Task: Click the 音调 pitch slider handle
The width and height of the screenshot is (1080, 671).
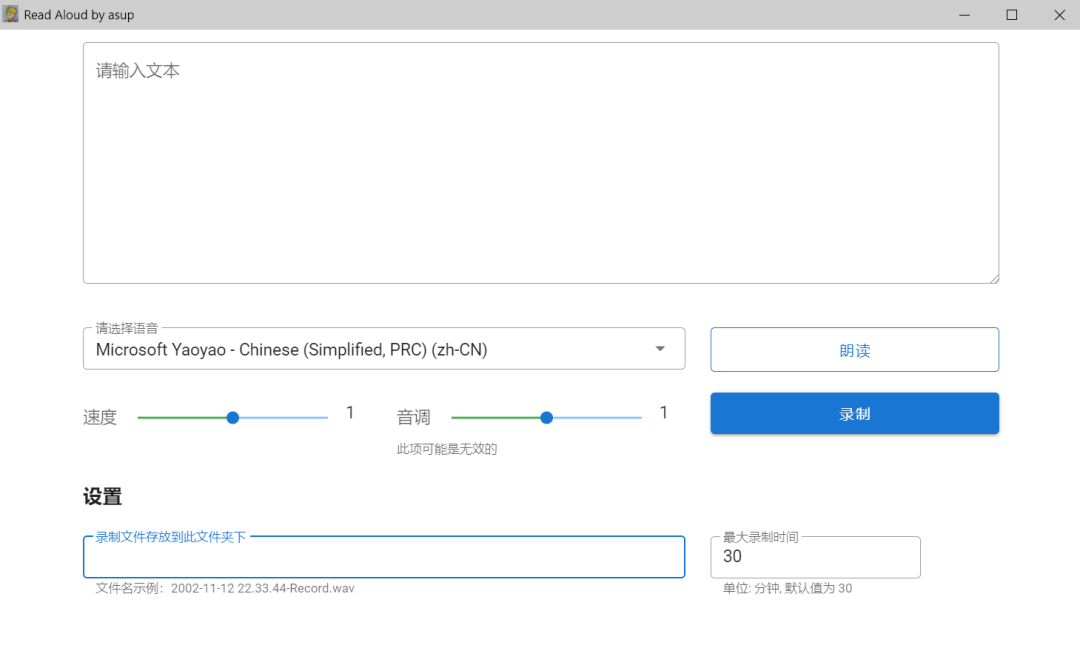Action: tap(546, 417)
